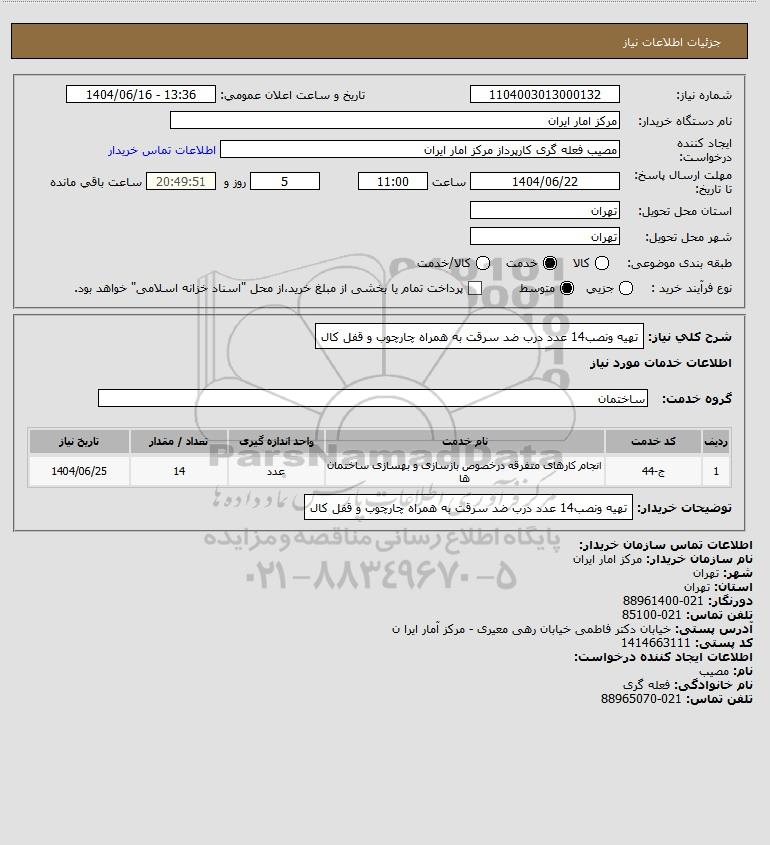Click the اطلاعات تماس سازمان خریدار heading

click(x=665, y=545)
